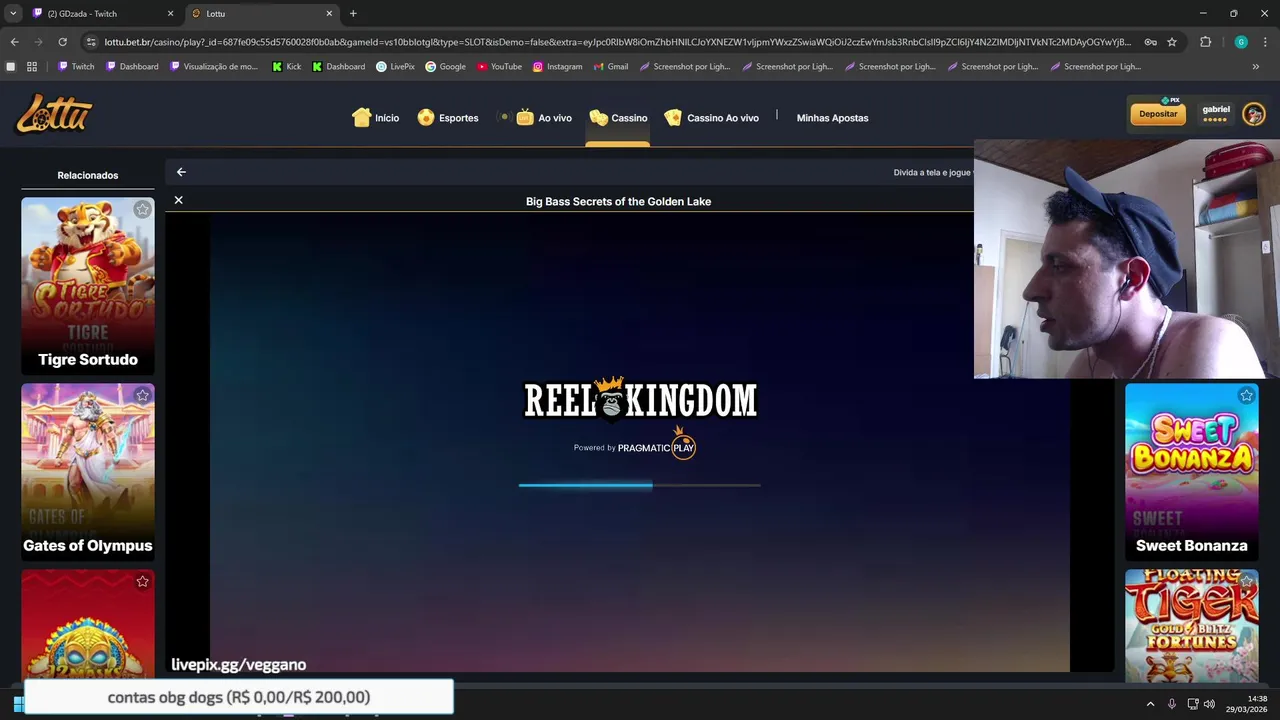1280x720 pixels.
Task: Go to Início in the top navigation
Action: 376,118
